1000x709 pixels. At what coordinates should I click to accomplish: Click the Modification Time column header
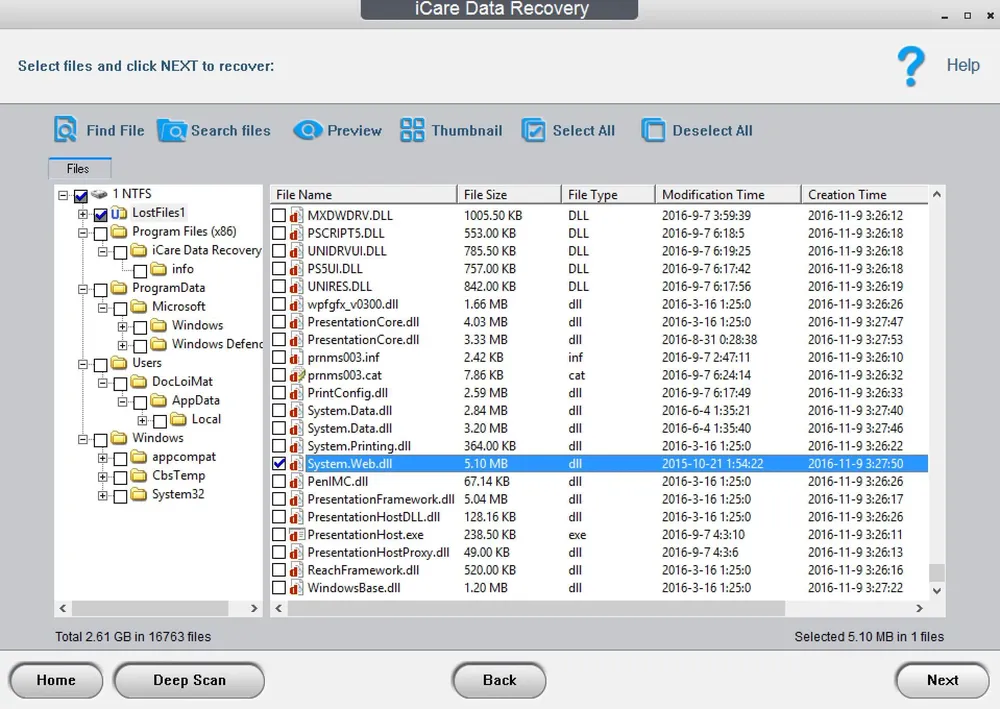point(727,193)
